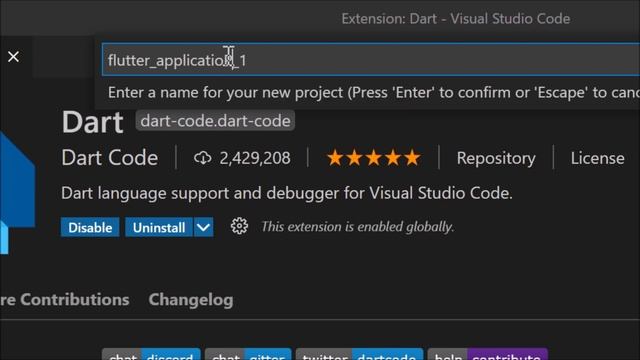Switch to the Feature Contributions tab

click(x=64, y=300)
